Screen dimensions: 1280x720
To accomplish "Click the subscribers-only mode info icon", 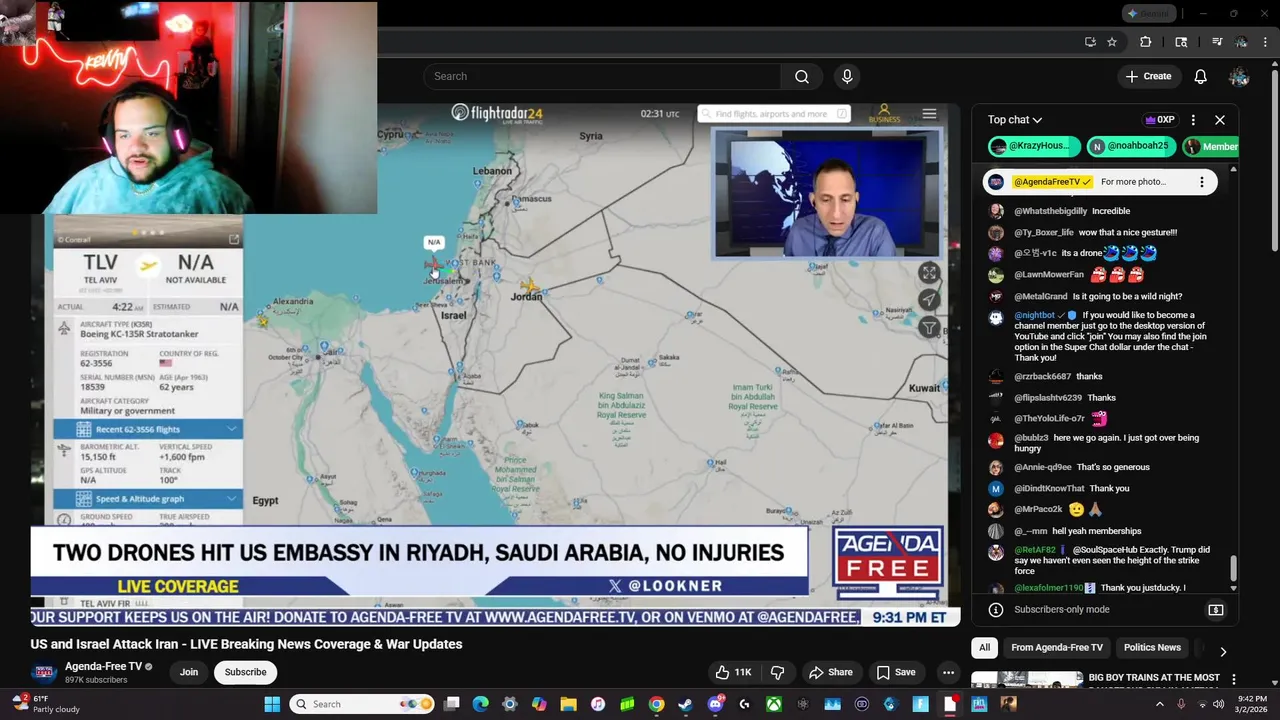I will pyautogui.click(x=995, y=610).
